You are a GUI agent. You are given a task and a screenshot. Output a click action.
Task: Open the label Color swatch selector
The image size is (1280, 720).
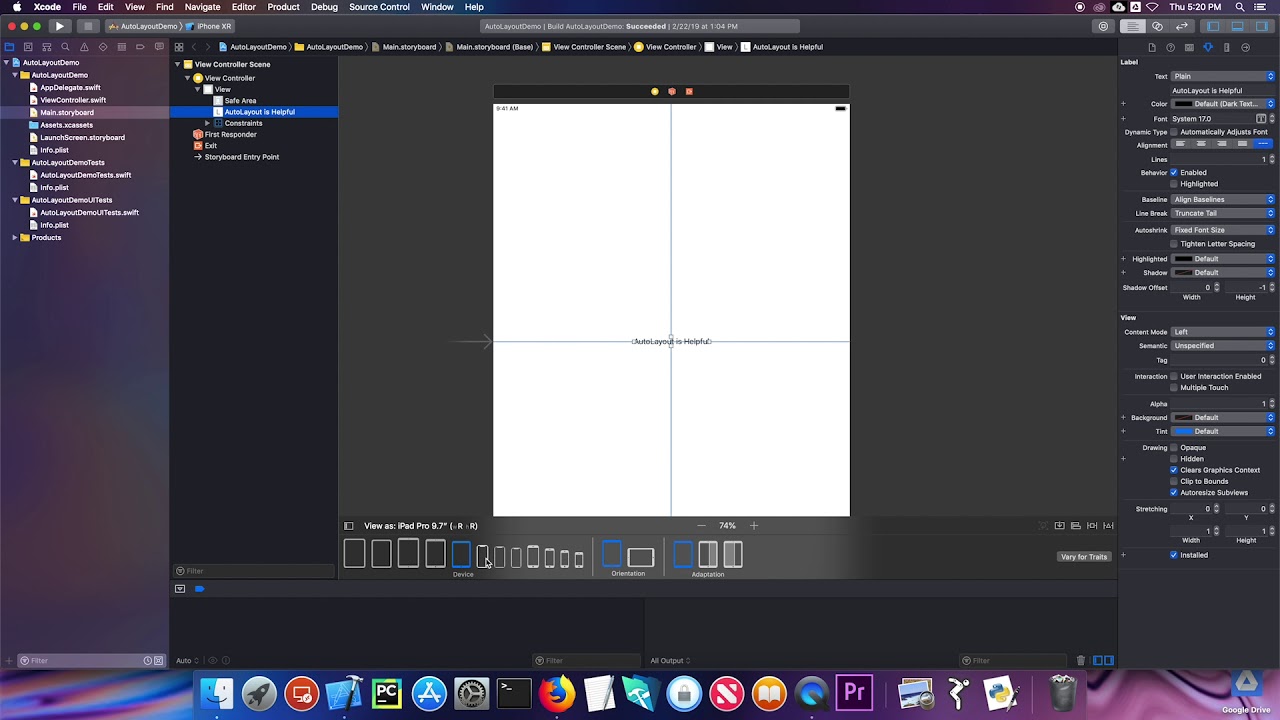pyautogui.click(x=1183, y=104)
